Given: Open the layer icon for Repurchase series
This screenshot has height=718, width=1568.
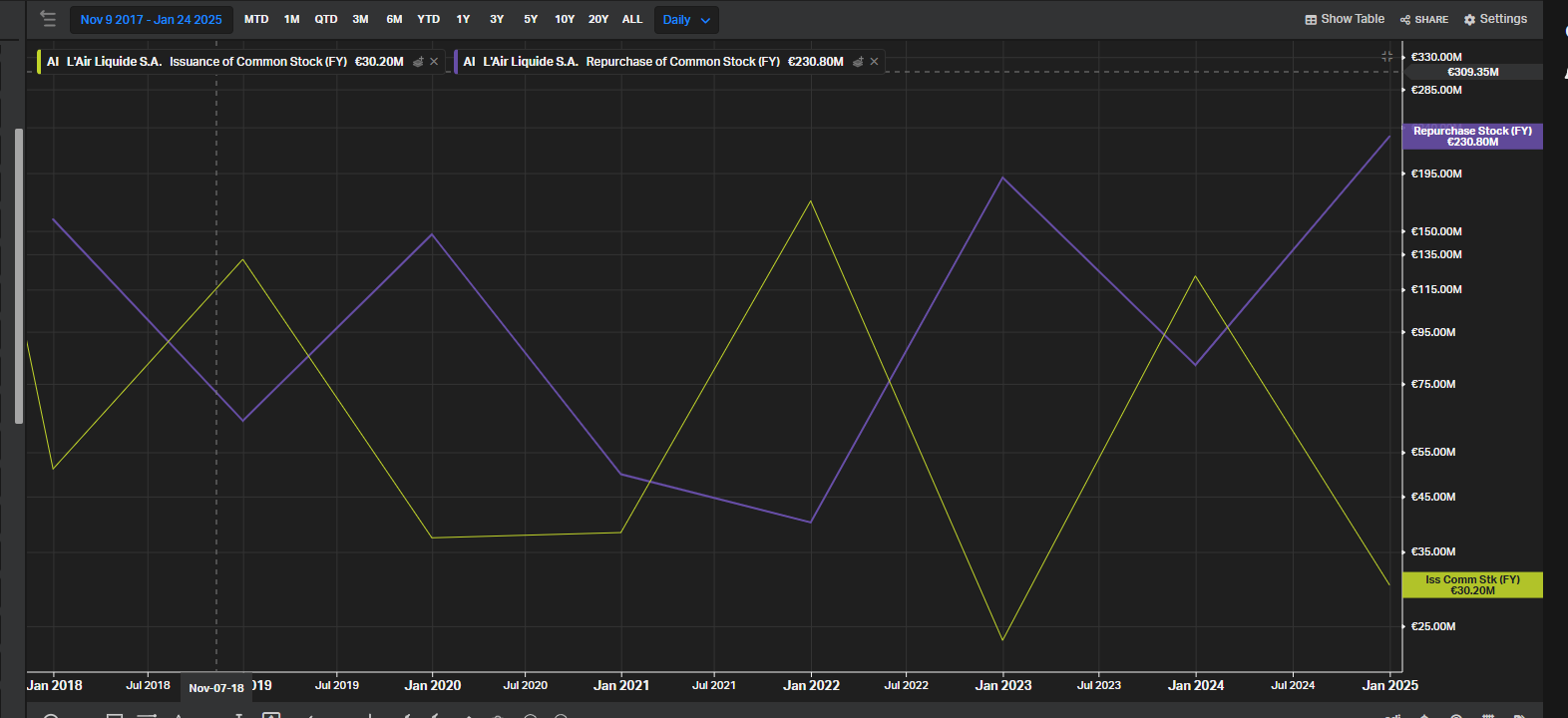Looking at the screenshot, I should tap(858, 62).
